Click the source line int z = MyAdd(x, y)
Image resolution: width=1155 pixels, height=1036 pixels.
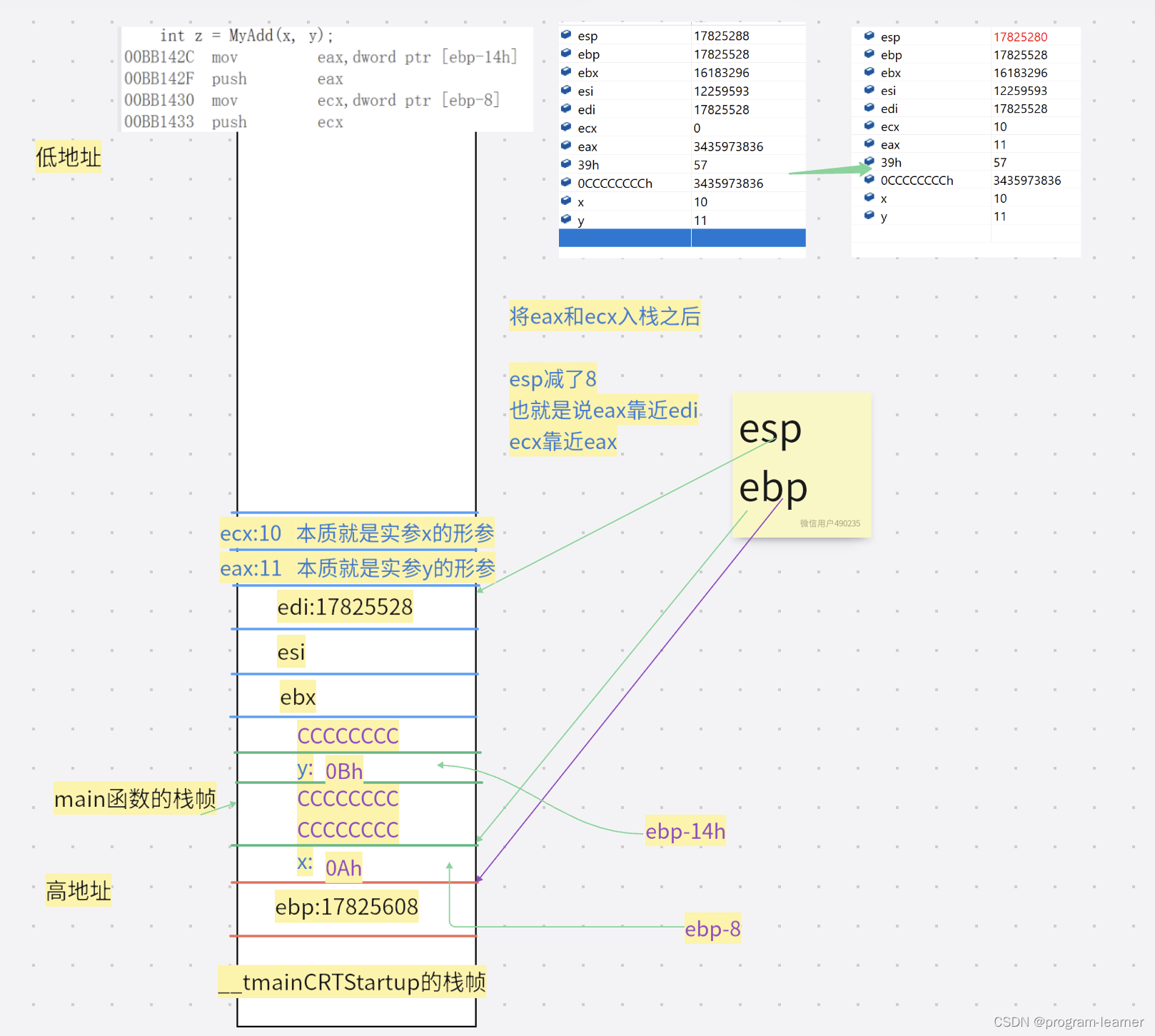(x=246, y=36)
